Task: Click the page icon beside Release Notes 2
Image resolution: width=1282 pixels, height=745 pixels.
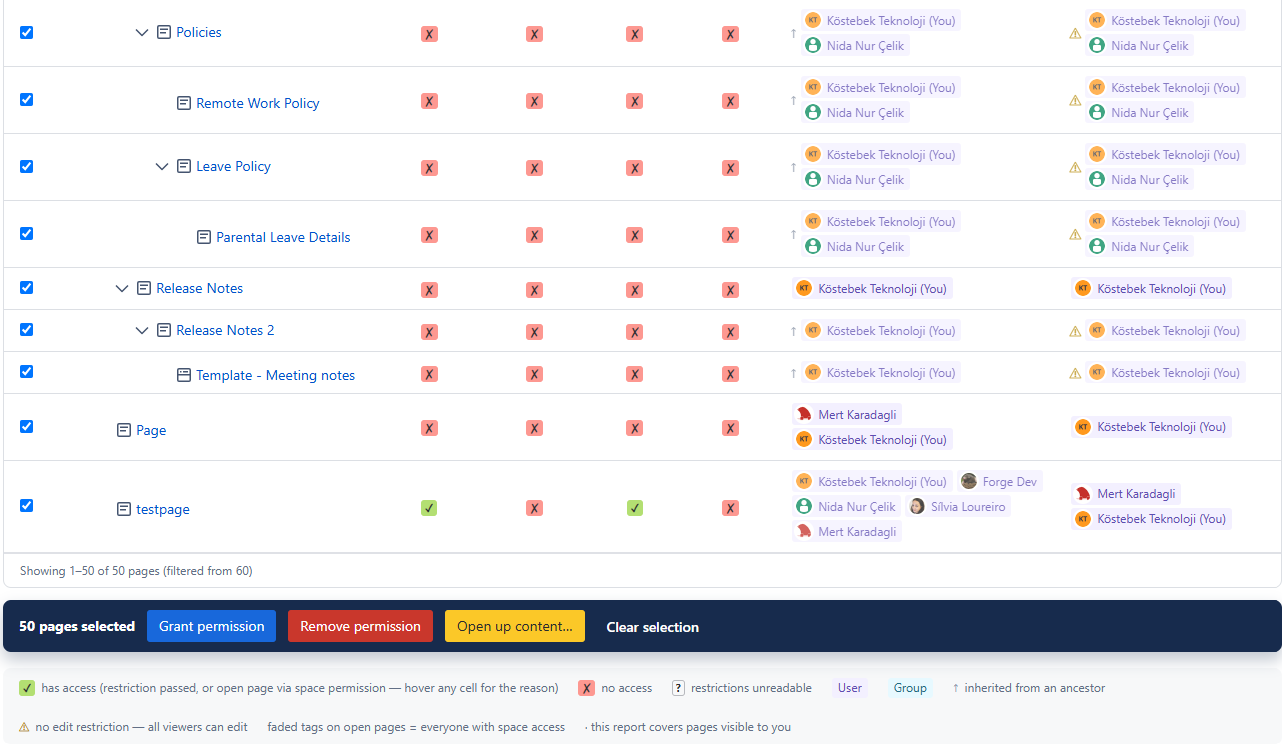Action: [x=164, y=330]
